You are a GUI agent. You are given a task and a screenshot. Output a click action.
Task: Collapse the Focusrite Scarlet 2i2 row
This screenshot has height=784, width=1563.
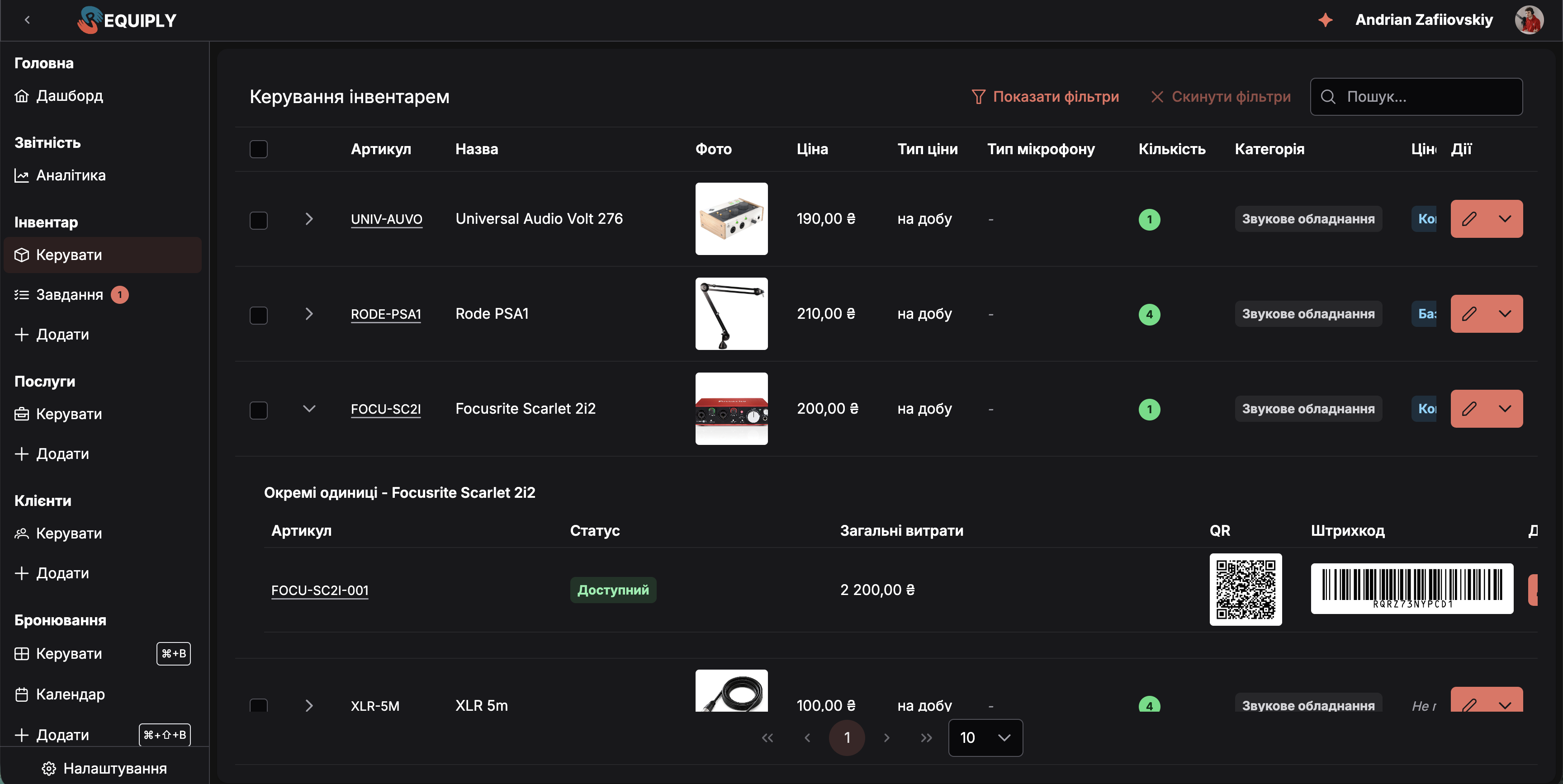(x=309, y=408)
